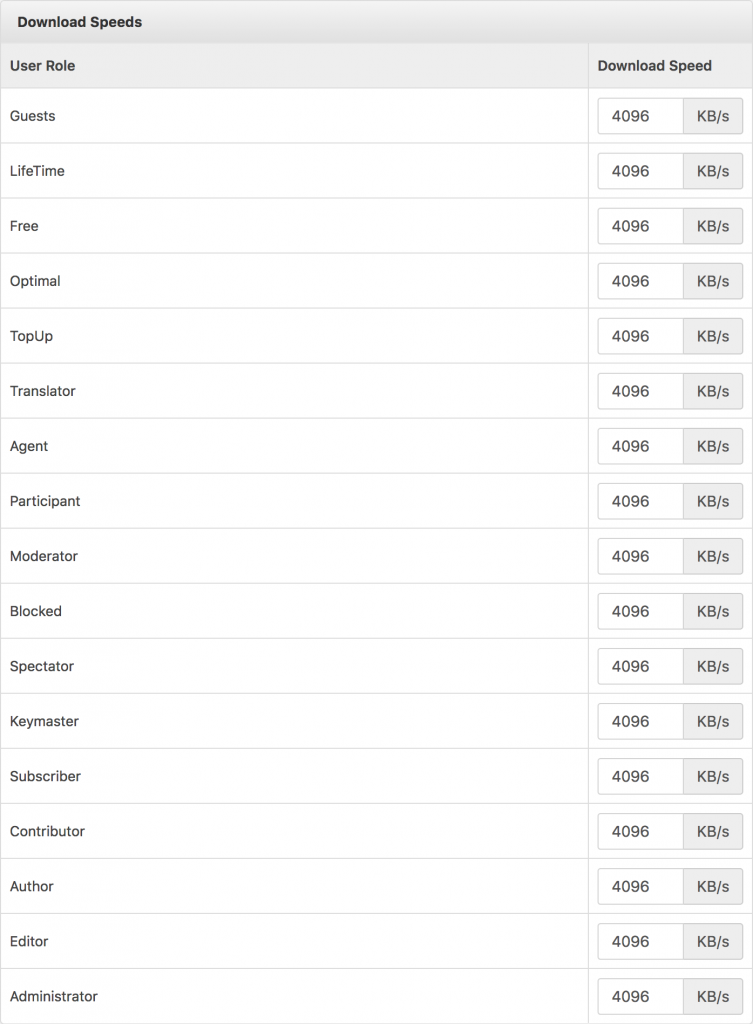Screen dimensions: 753x1024
Task: Click the Moderator download speed field
Action: point(639,556)
